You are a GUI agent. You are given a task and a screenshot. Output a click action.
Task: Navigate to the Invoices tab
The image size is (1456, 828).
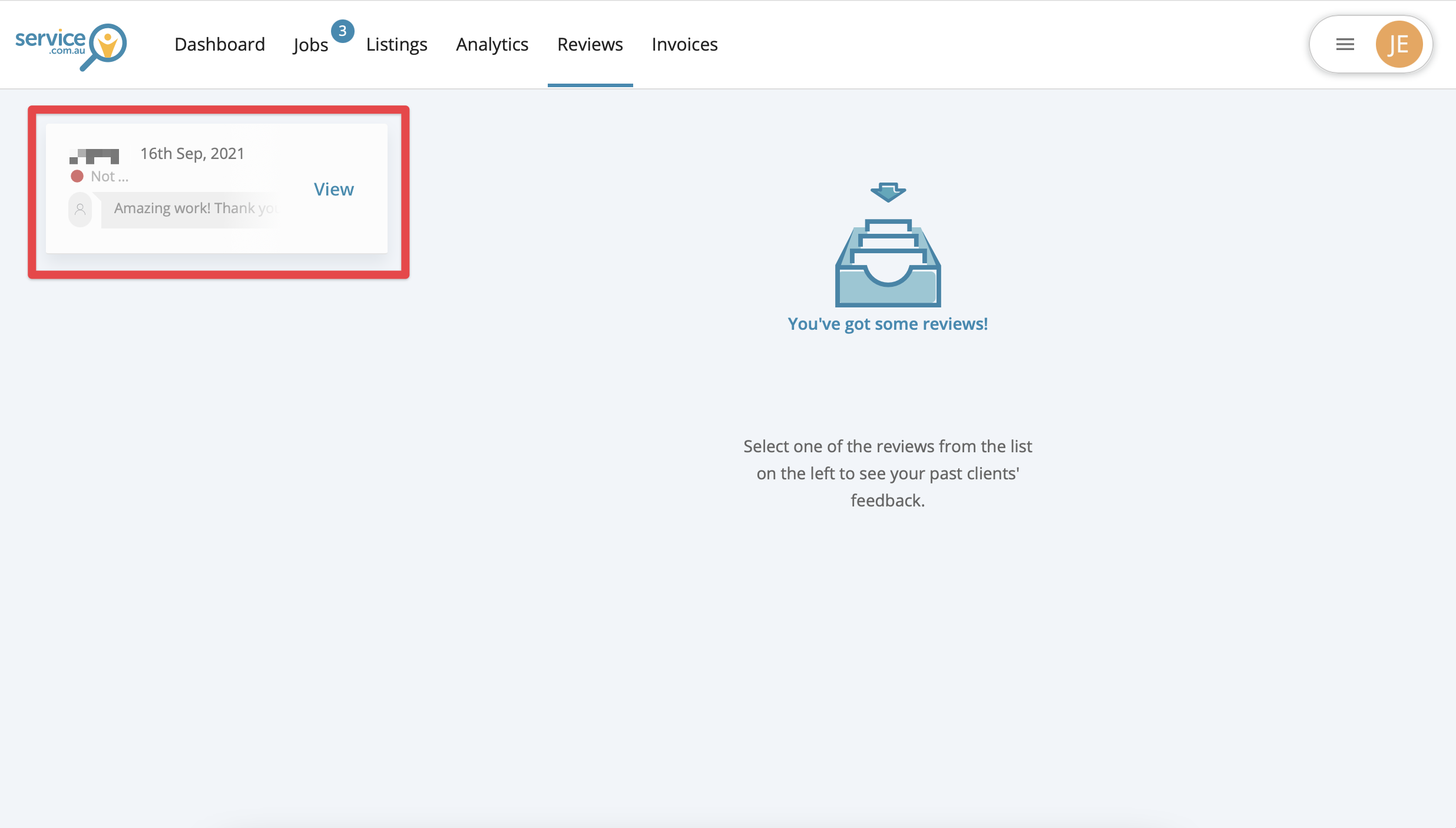(684, 44)
